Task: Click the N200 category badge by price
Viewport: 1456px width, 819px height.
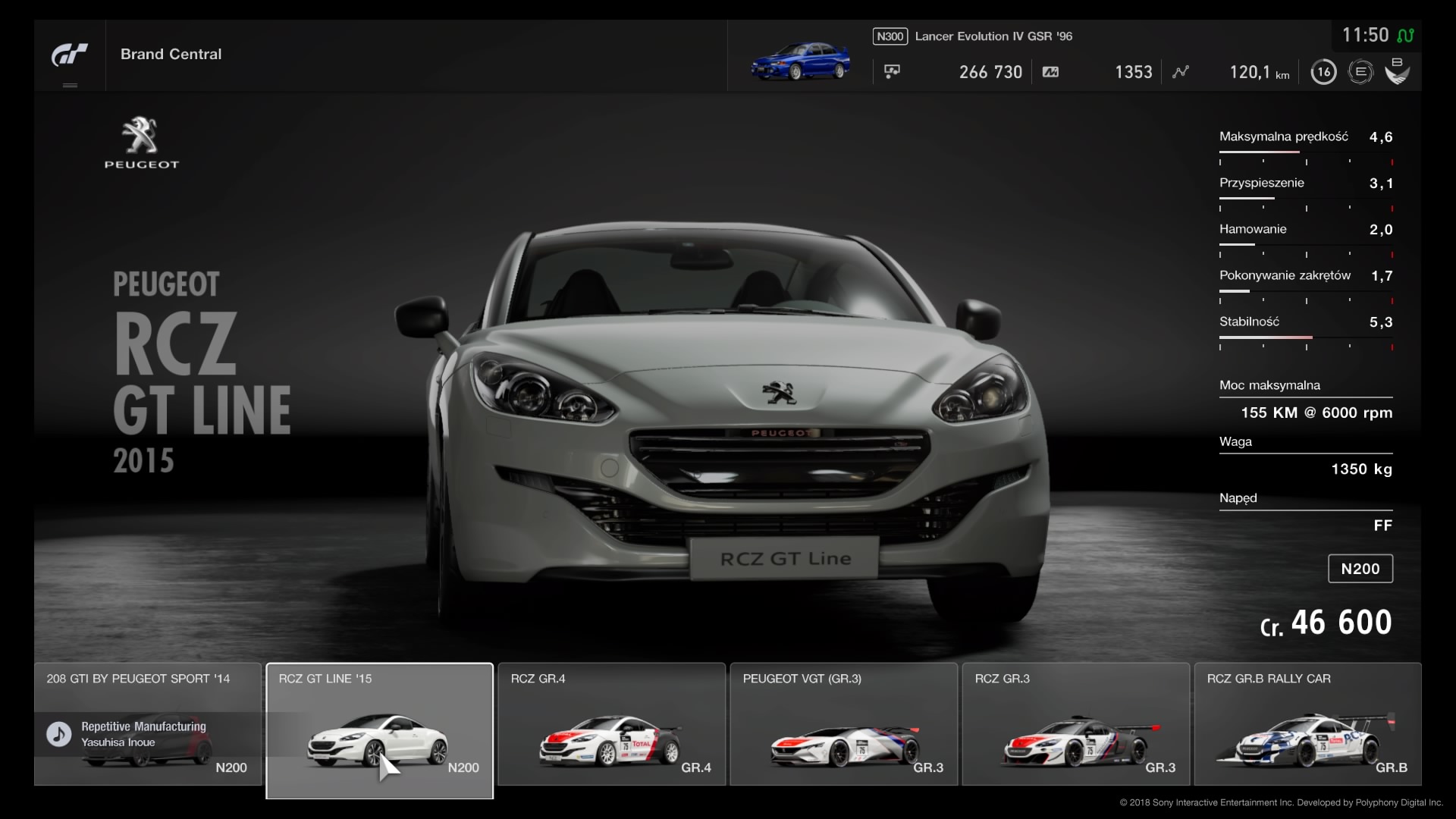Action: (x=1360, y=569)
